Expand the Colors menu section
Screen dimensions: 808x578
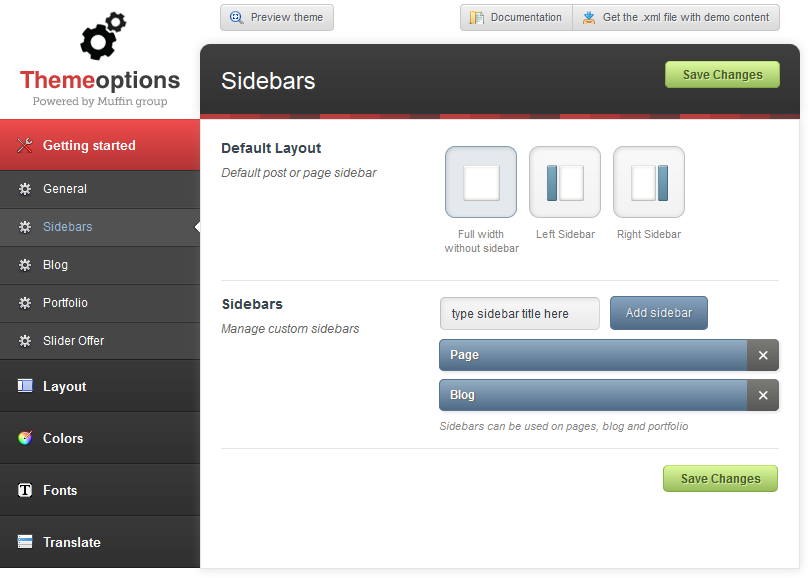tap(100, 438)
